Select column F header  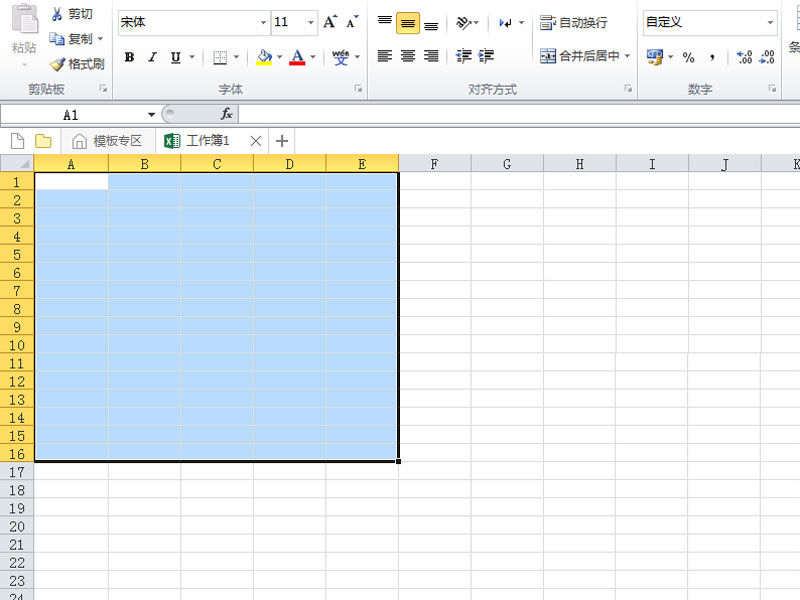click(435, 164)
